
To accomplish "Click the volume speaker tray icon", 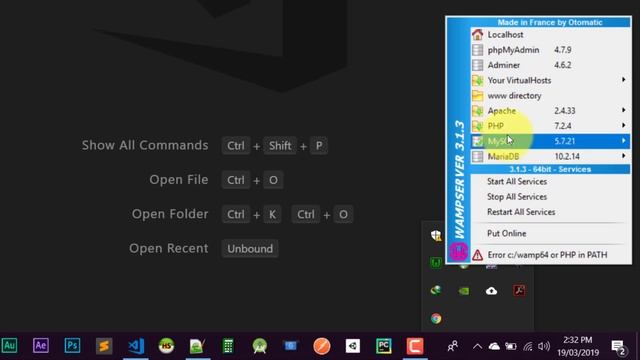I will click(544, 347).
